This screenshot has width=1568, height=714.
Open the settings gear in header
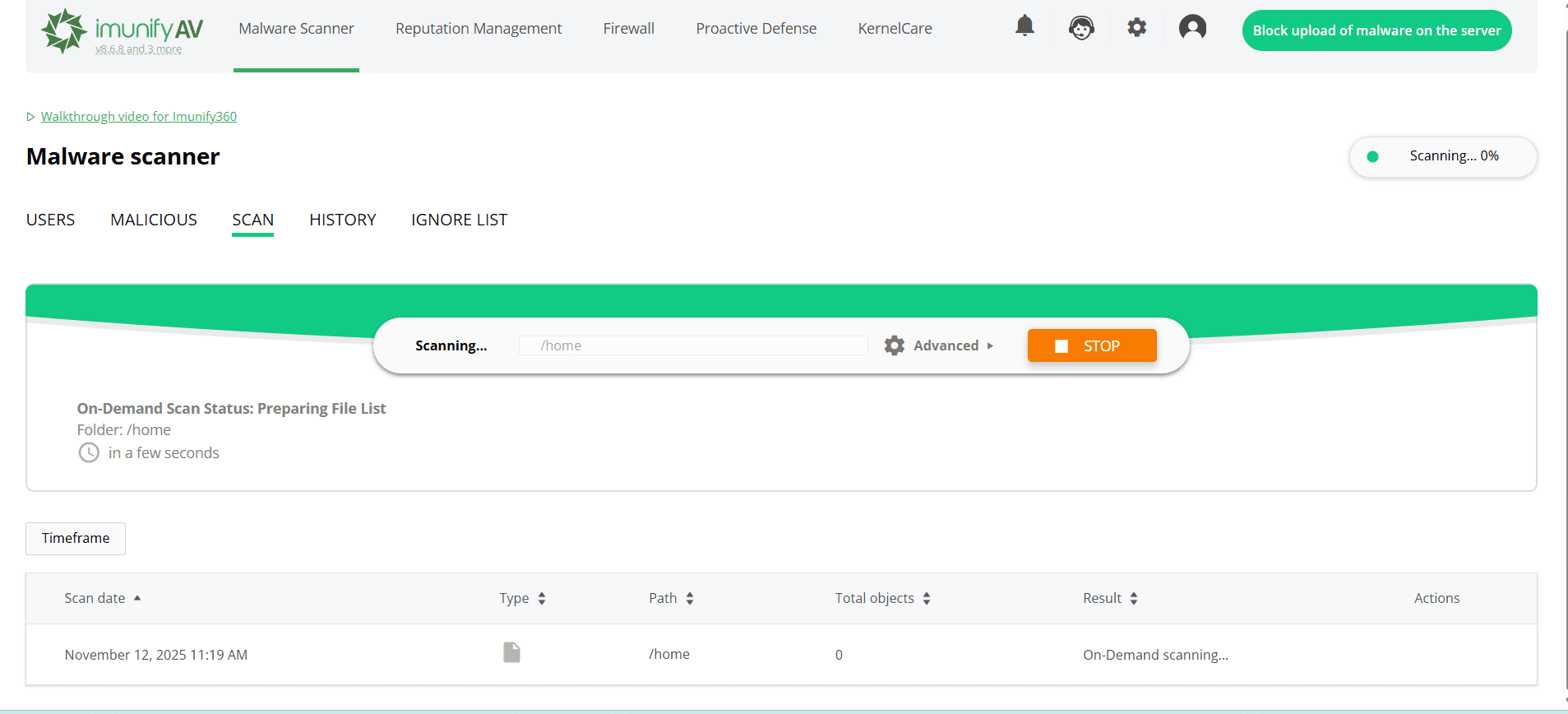[1136, 27]
